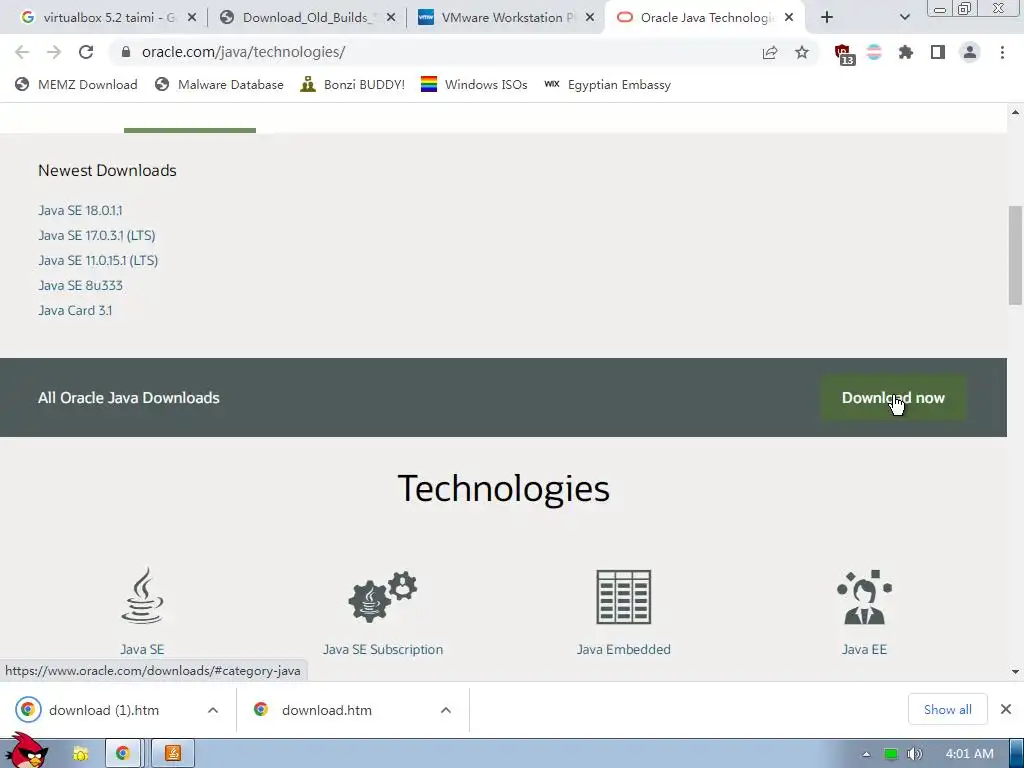
Task: Open the Chrome profile avatar
Action: (x=970, y=52)
